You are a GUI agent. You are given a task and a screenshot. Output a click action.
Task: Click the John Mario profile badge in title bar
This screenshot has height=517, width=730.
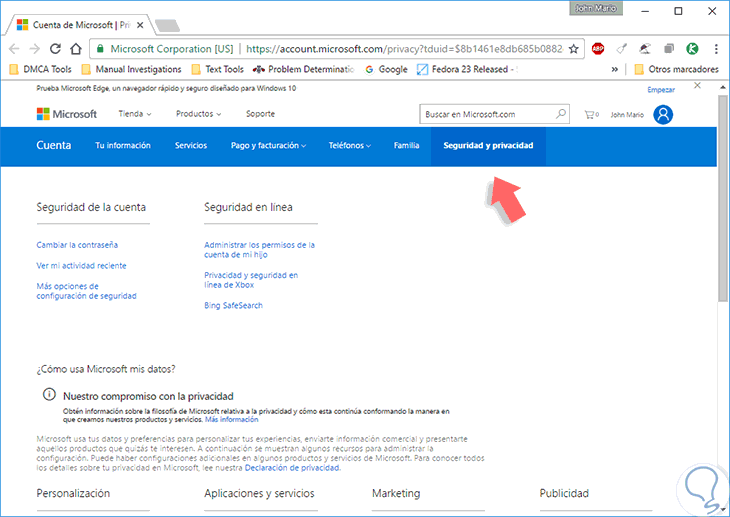click(x=596, y=8)
